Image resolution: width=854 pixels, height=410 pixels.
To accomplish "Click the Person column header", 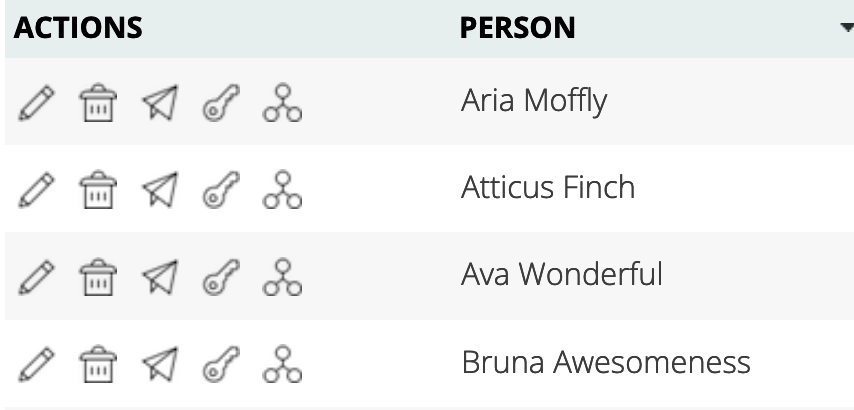I will coord(517,28).
